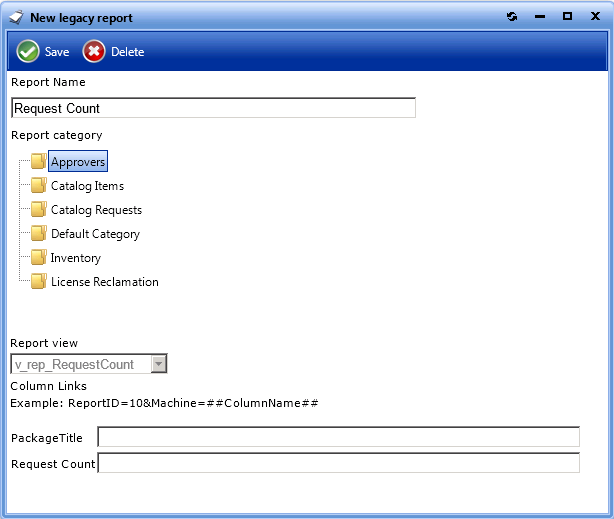The height and width of the screenshot is (519, 614).
Task: Click the Column Links label
Action: tap(49, 386)
